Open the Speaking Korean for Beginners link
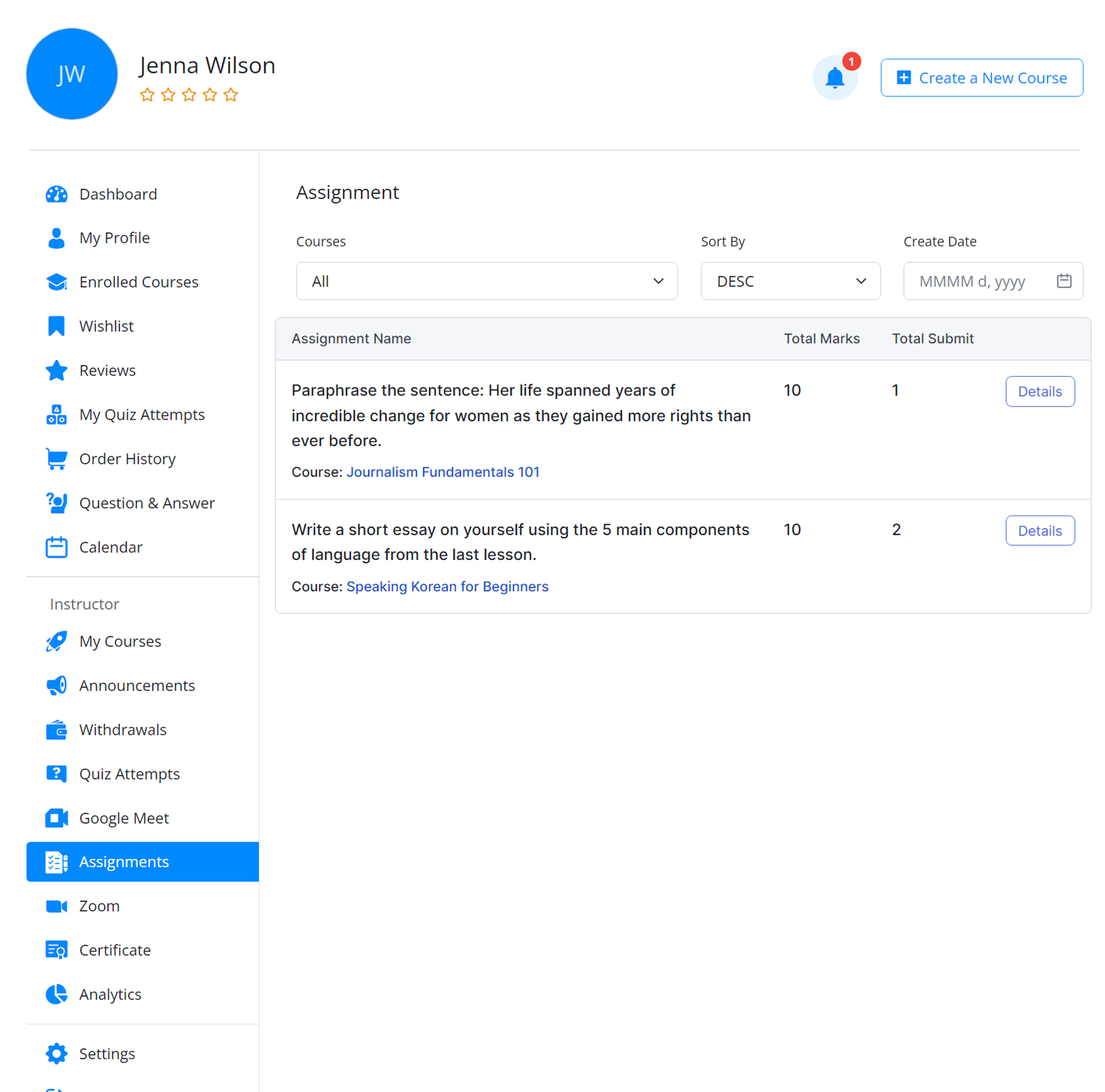 (x=447, y=586)
